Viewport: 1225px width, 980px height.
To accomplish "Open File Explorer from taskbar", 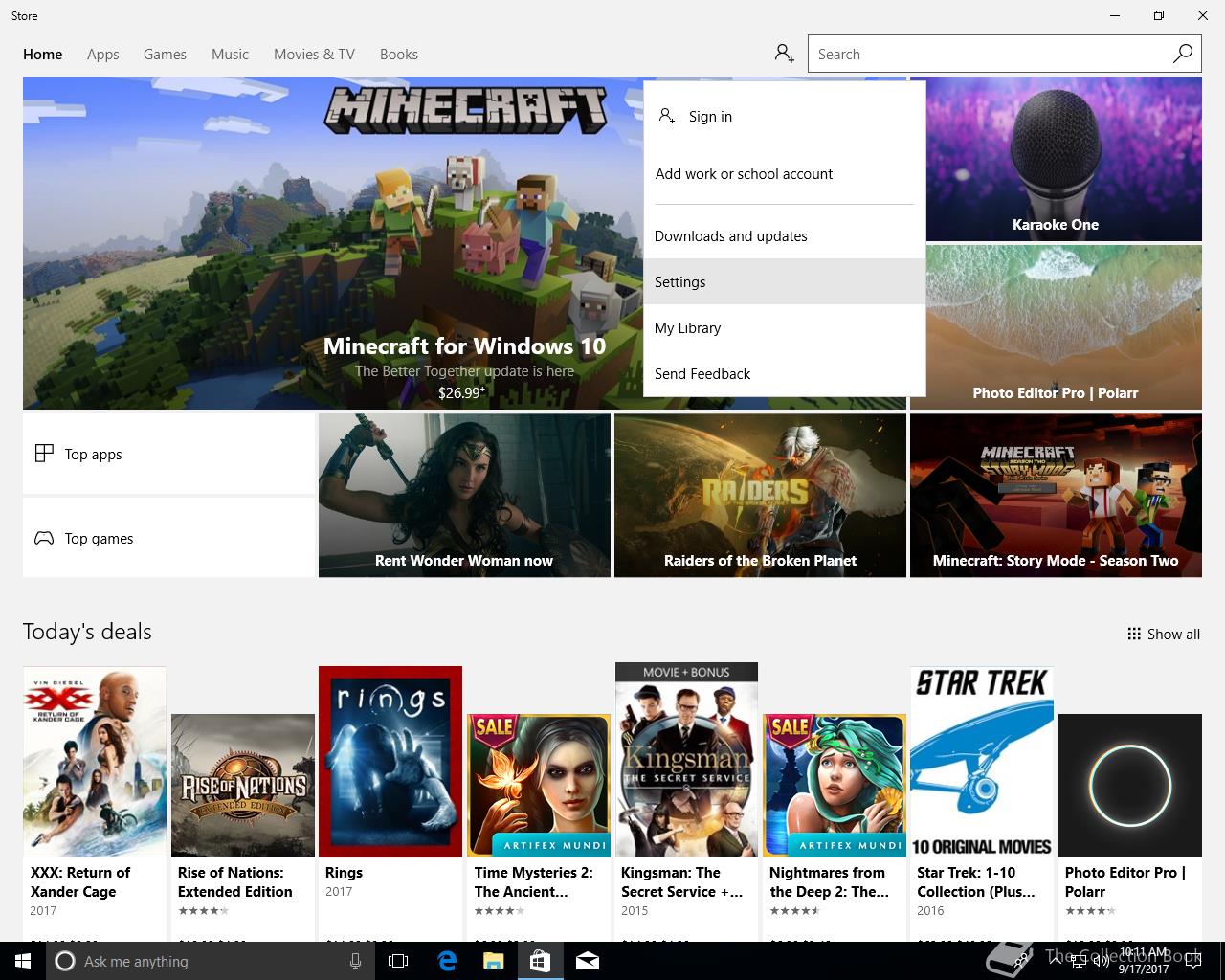I will (x=493, y=961).
